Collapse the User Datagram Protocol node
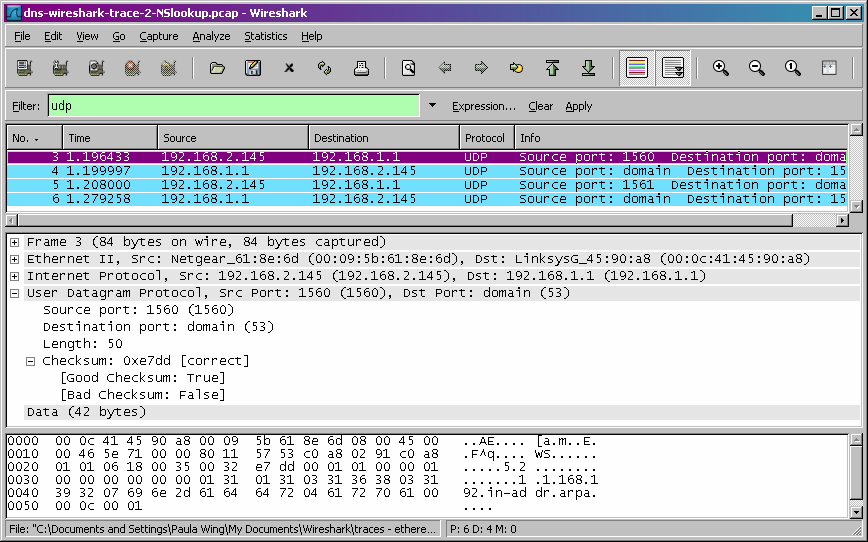The height and width of the screenshot is (542, 868). (x=15, y=293)
